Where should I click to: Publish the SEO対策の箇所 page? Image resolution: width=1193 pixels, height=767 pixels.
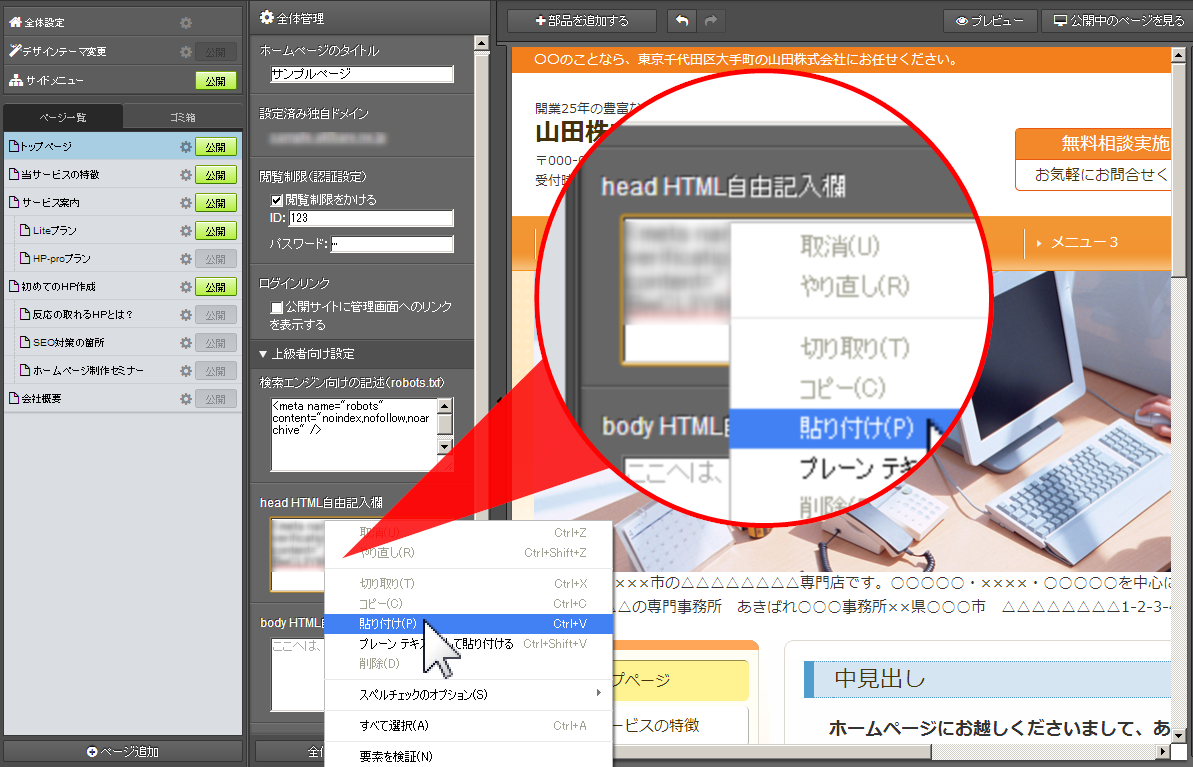[x=216, y=342]
